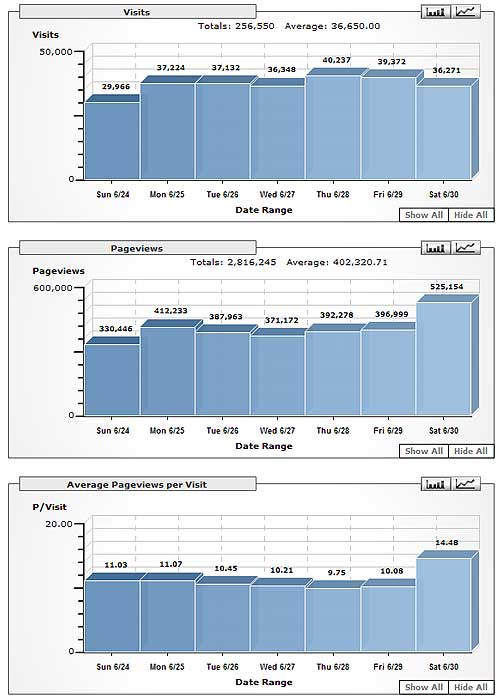The image size is (500, 698).
Task: Click the 20.00 axis value in P/Visit chart
Action: click(59, 524)
